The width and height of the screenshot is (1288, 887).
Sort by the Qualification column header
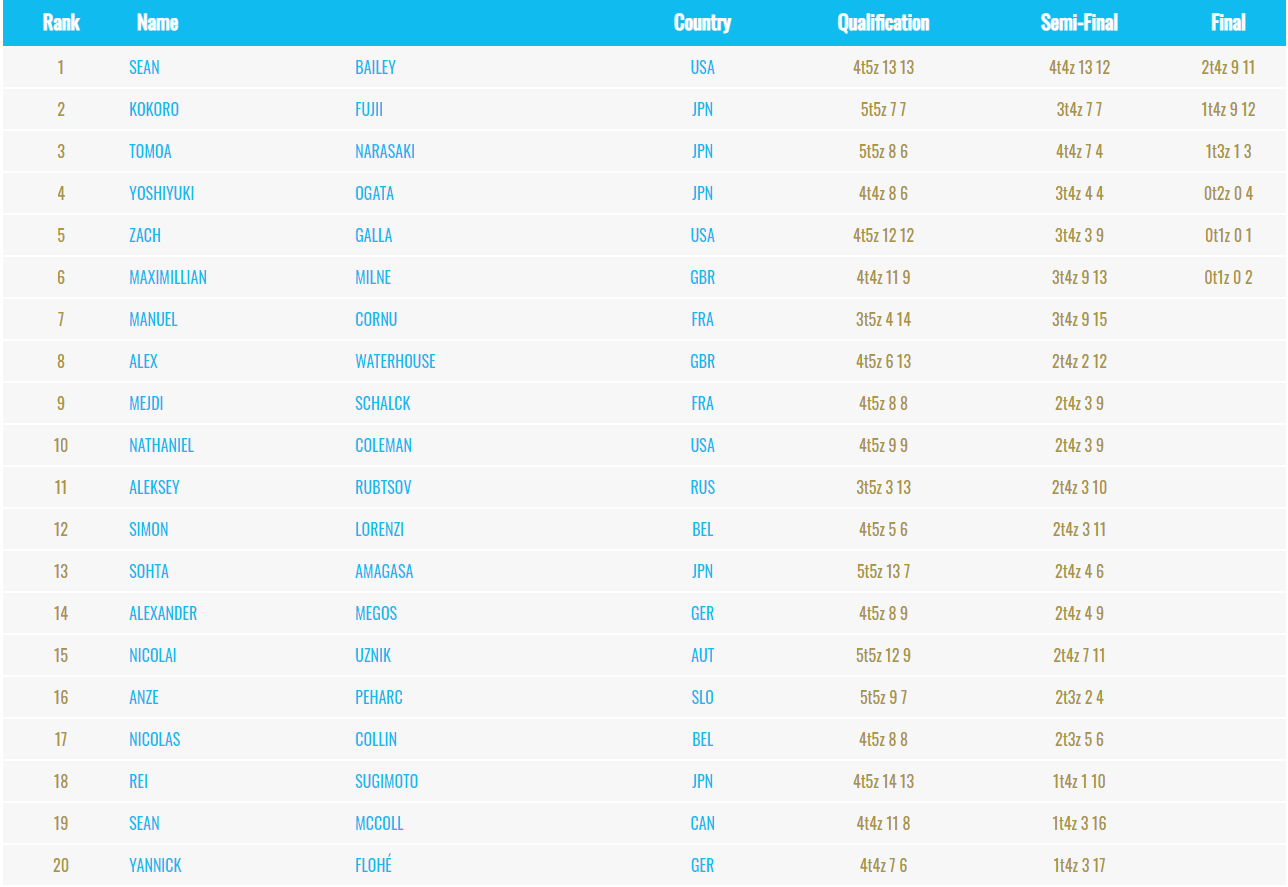883,22
